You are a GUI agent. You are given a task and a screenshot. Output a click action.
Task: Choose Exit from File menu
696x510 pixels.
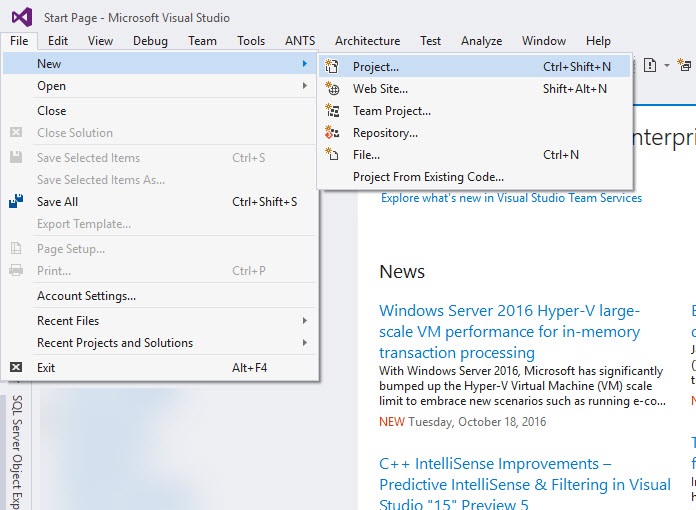[160, 368]
